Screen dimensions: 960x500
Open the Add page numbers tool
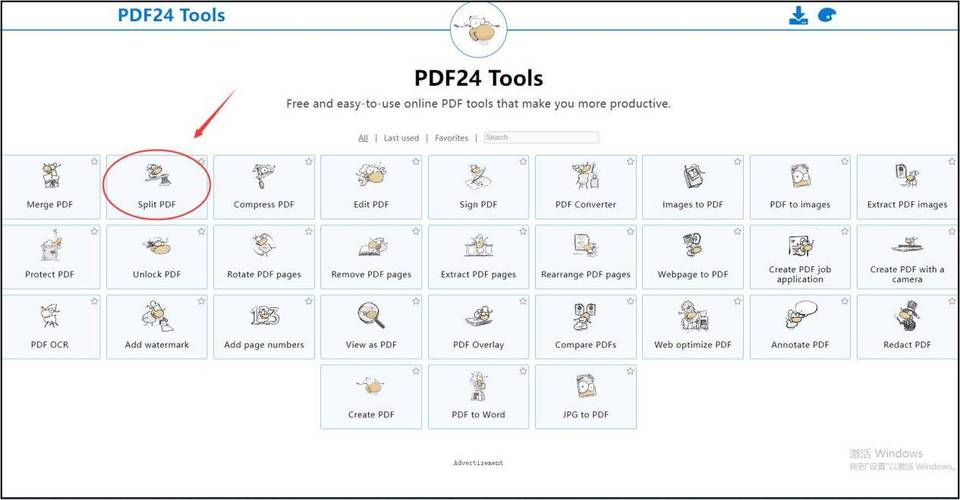(x=264, y=327)
